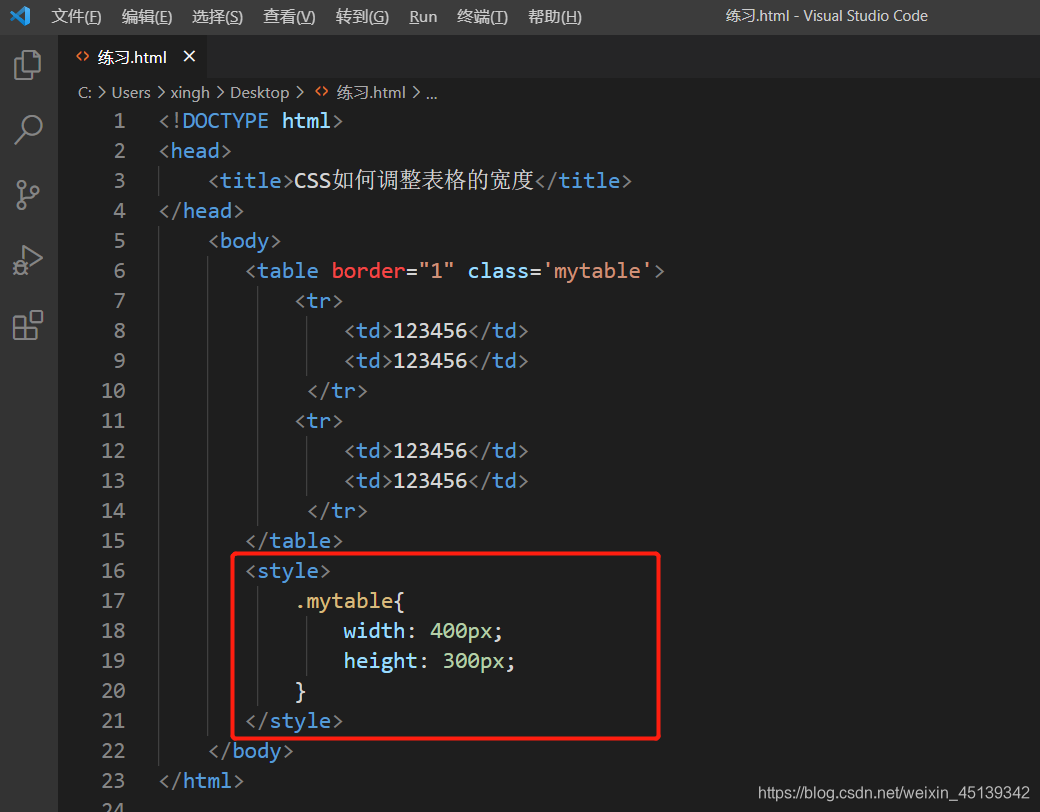Click the .mytable selector on line 17
This screenshot has height=812, width=1040.
pyautogui.click(x=345, y=601)
